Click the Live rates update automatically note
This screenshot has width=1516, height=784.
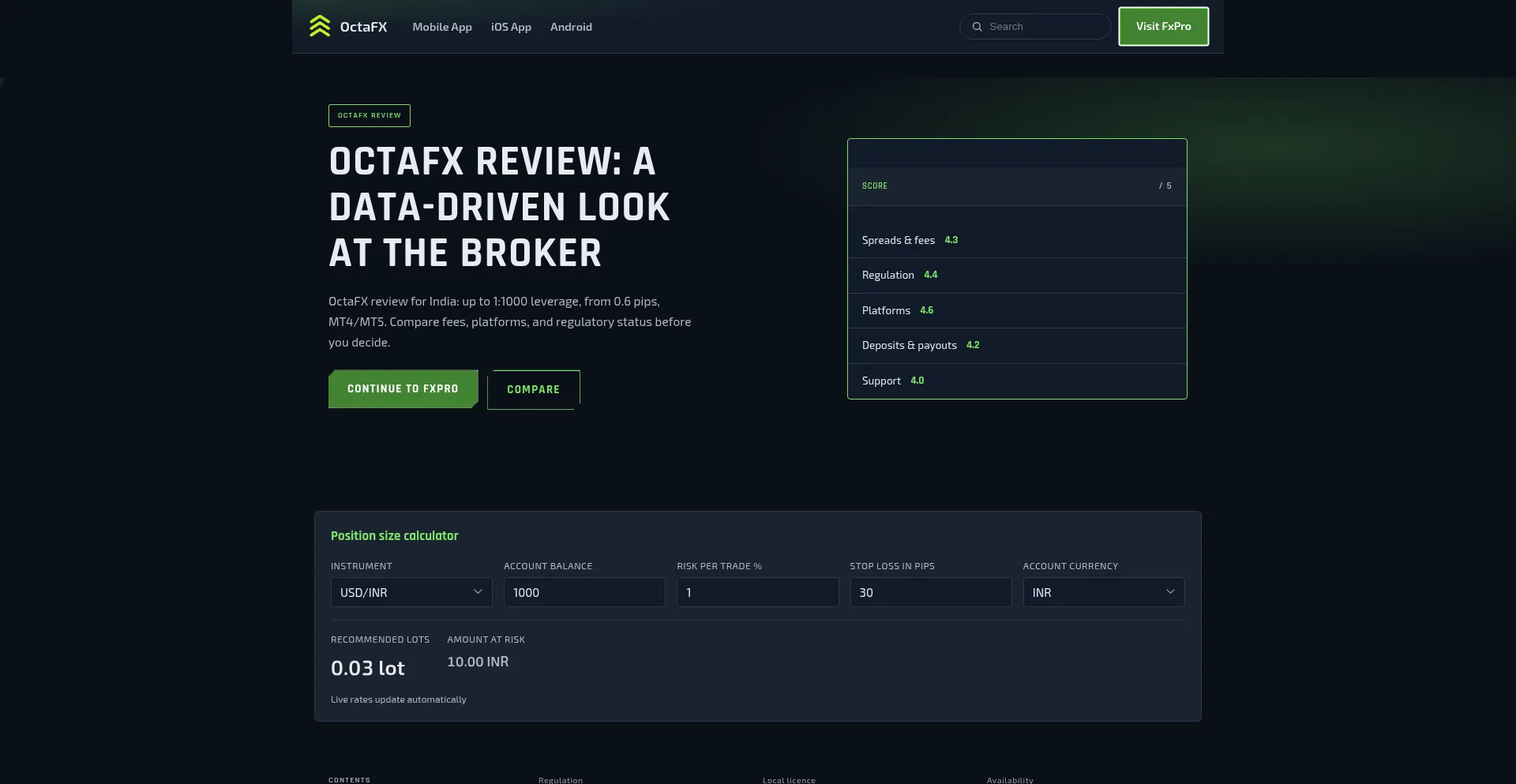tap(399, 700)
